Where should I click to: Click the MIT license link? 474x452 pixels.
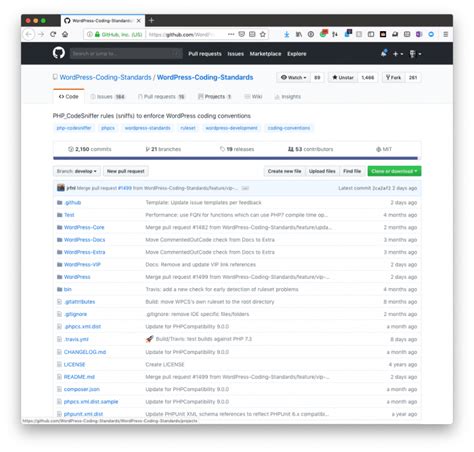pyautogui.click(x=384, y=149)
